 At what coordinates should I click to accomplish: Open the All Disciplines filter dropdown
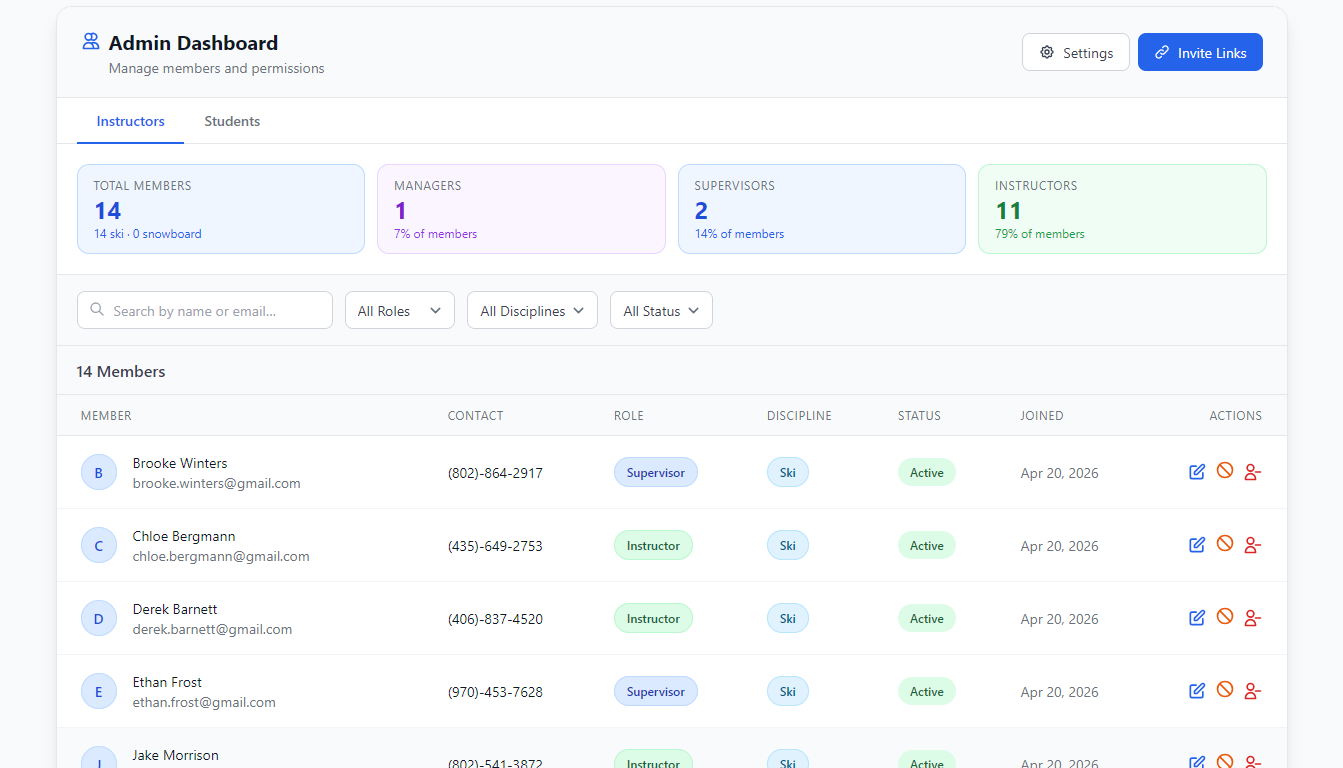tap(532, 310)
